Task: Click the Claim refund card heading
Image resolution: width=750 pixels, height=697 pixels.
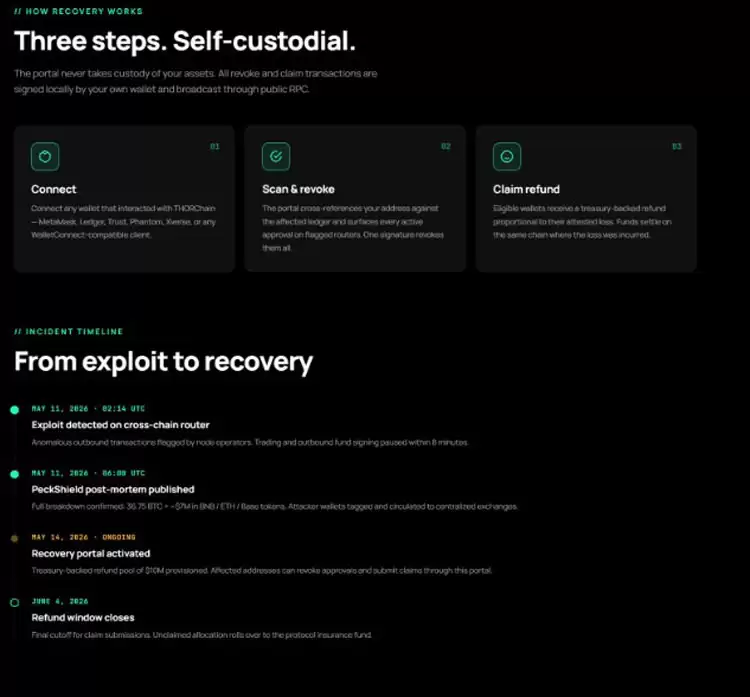Action: pos(526,189)
